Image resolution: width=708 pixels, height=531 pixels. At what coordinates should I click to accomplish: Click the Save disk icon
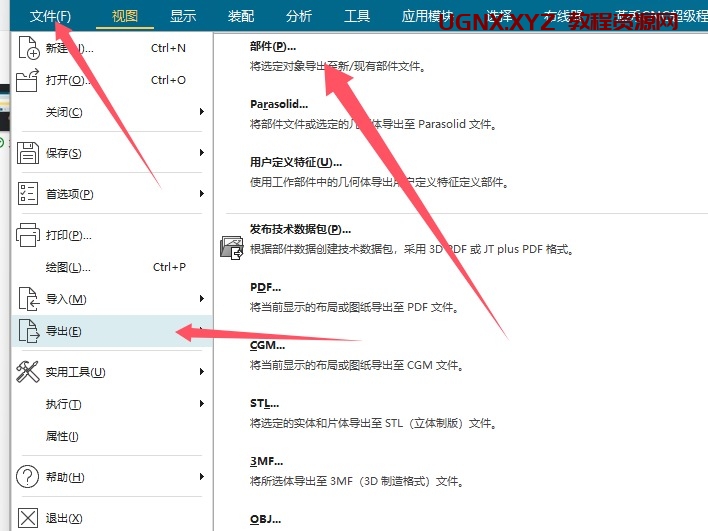point(29,153)
